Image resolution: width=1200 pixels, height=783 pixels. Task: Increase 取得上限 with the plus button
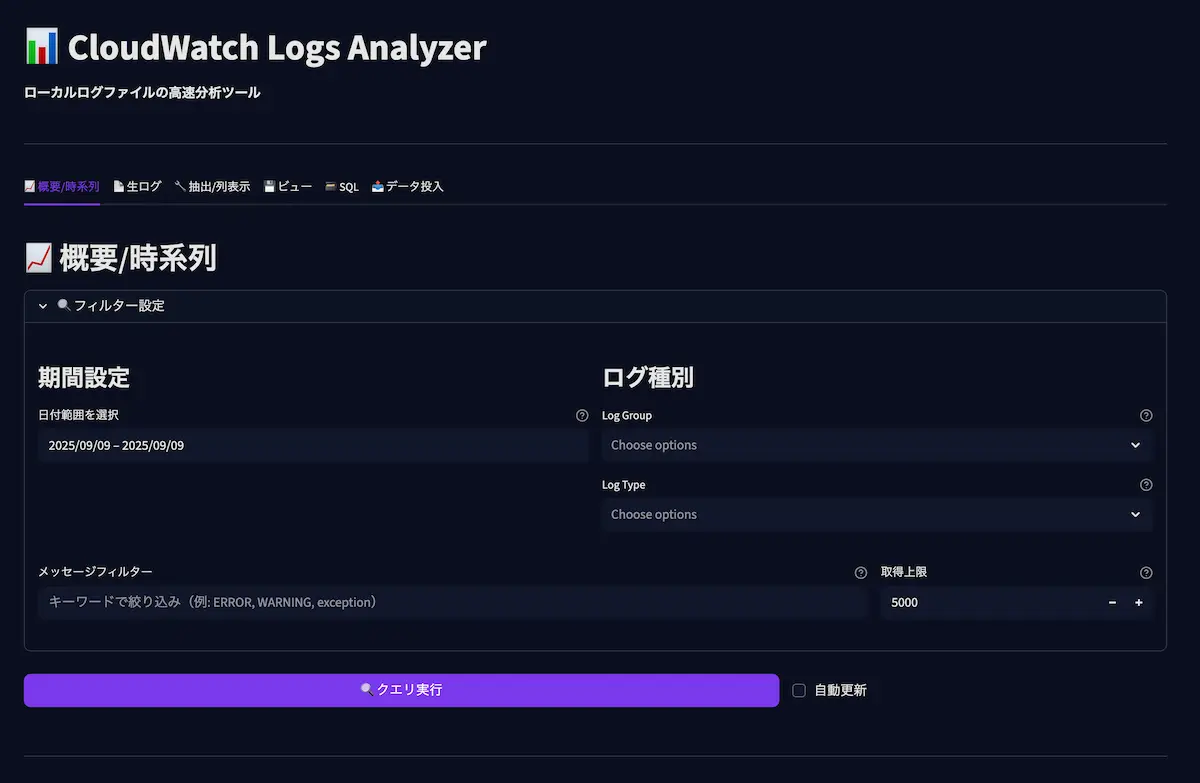point(1139,603)
